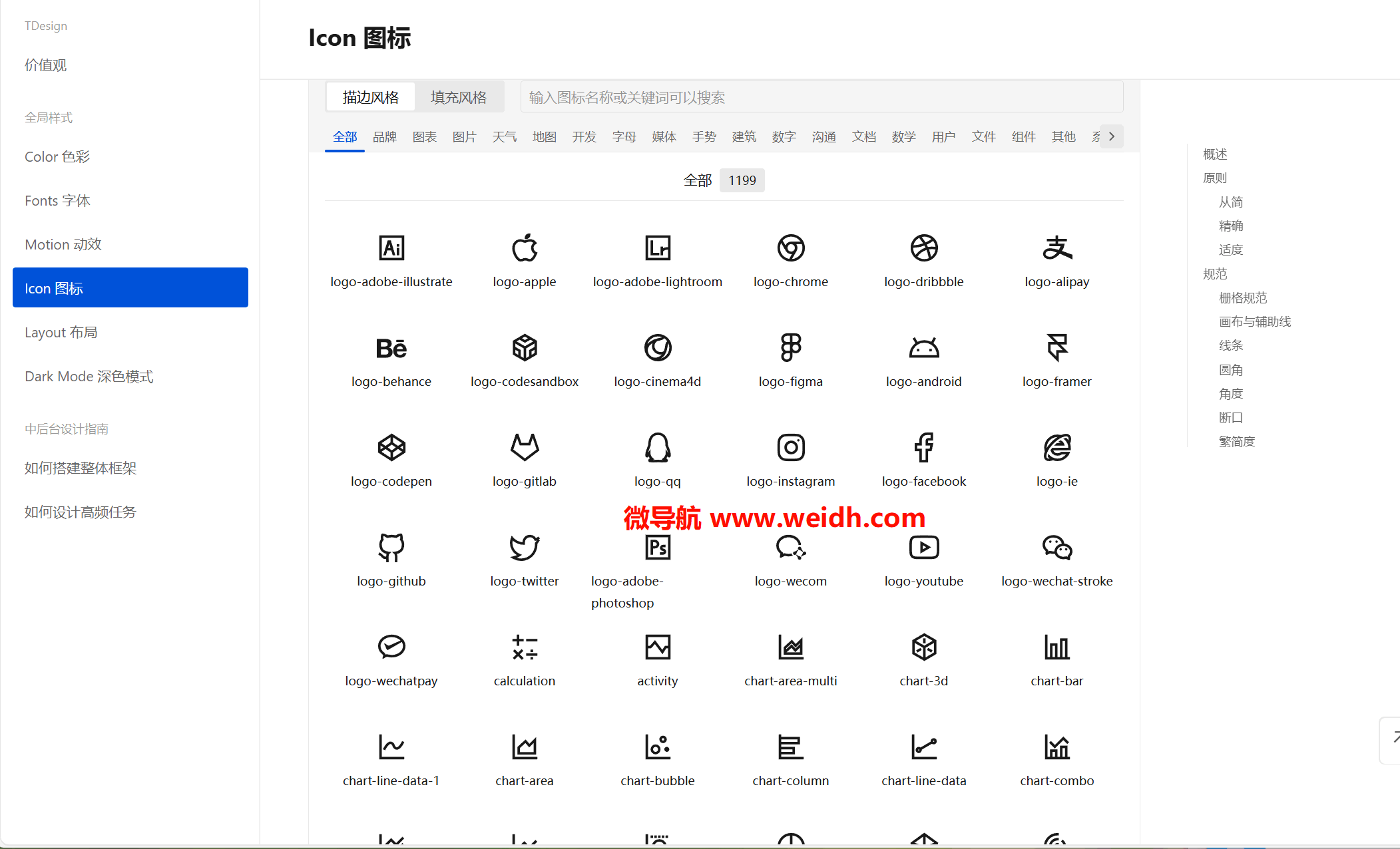Pick the logo-framer icon
This screenshot has width=1400, height=849.
1057,348
